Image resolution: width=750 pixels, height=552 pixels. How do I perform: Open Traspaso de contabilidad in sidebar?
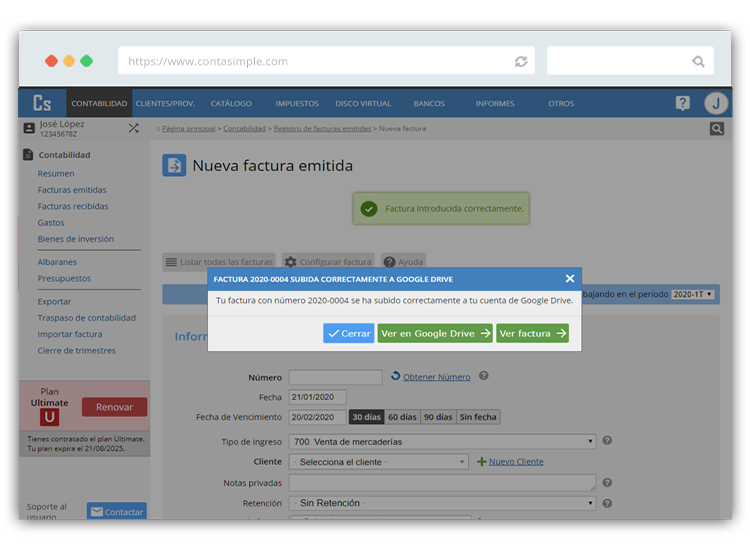pyautogui.click(x=87, y=318)
